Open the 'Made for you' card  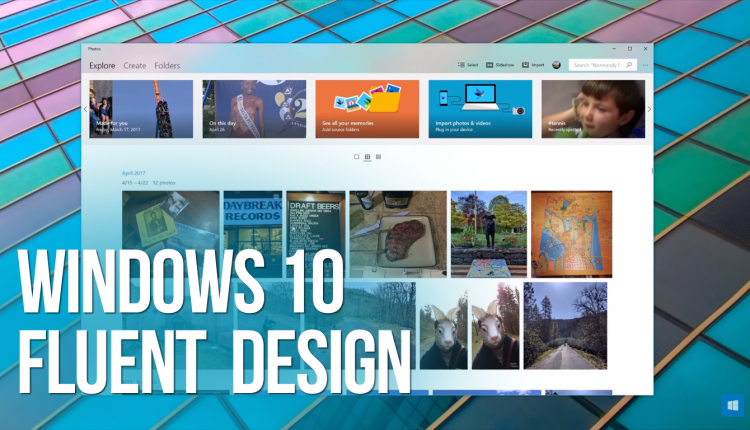point(141,109)
